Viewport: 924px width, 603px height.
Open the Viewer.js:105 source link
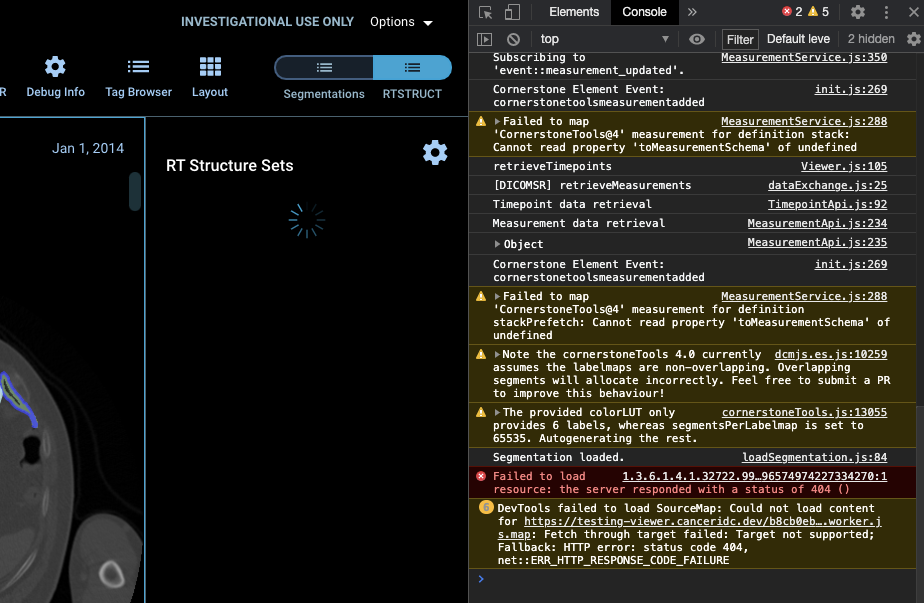click(844, 166)
